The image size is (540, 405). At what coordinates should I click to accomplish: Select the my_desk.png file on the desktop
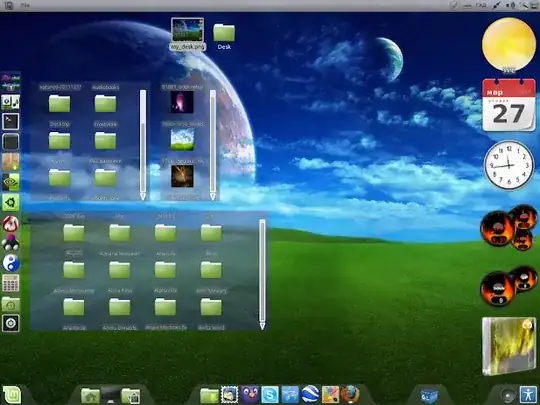[188, 34]
